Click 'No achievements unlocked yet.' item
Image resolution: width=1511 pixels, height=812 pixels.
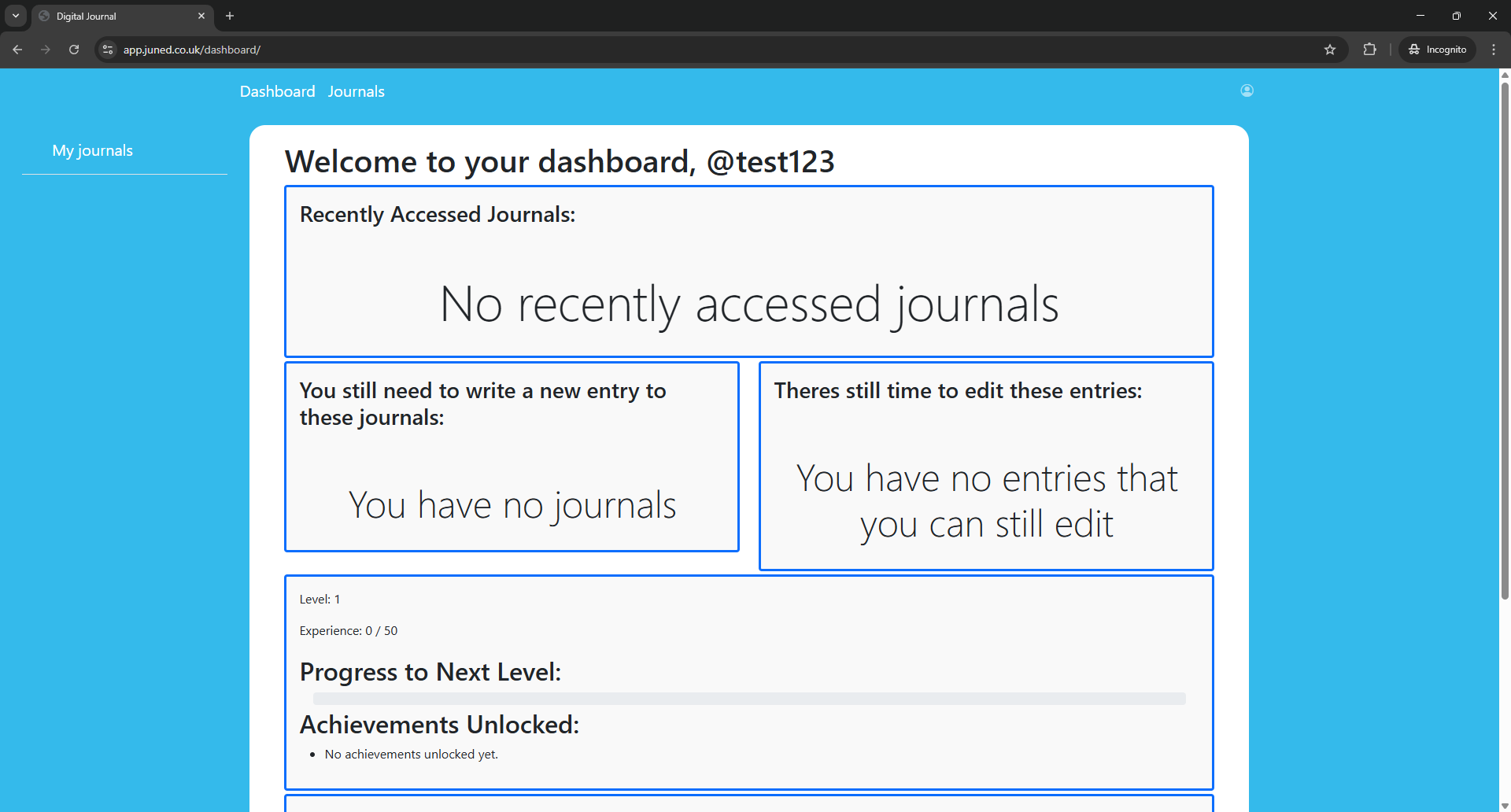pos(412,754)
